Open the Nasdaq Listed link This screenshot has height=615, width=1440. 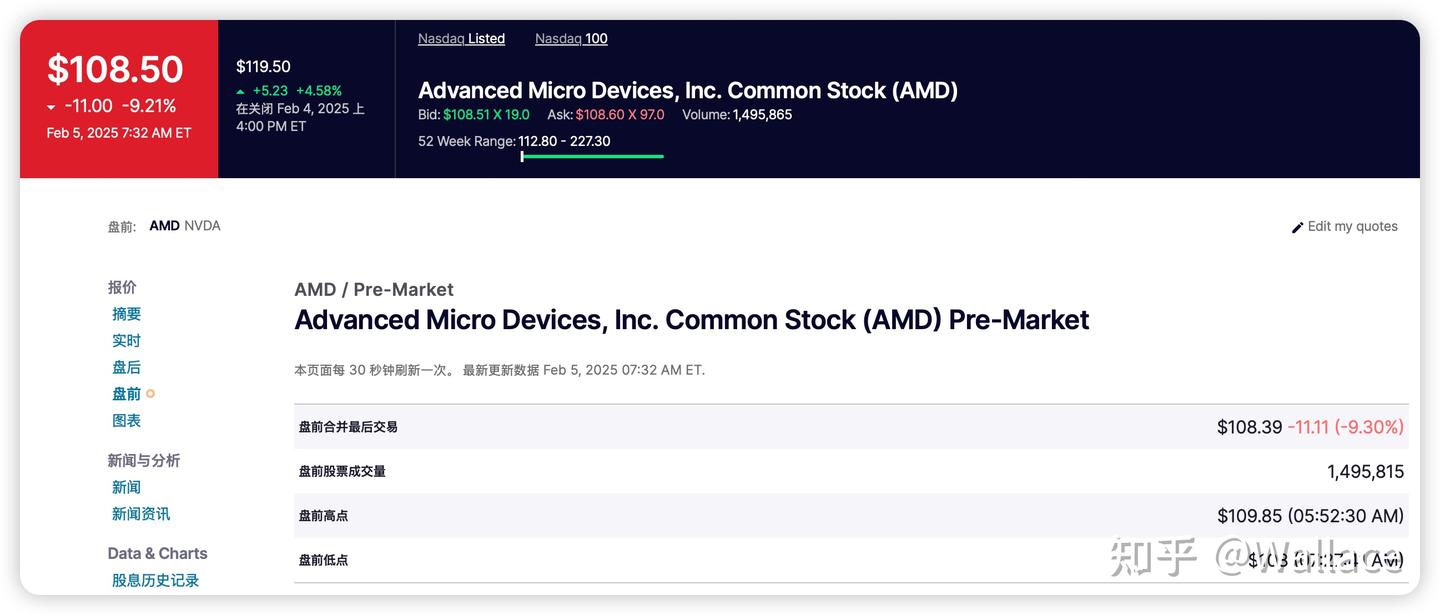[461, 38]
